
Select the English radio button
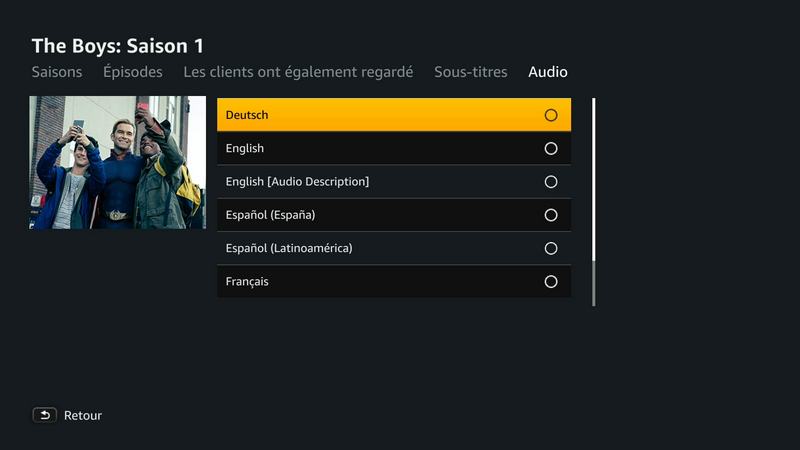click(551, 149)
